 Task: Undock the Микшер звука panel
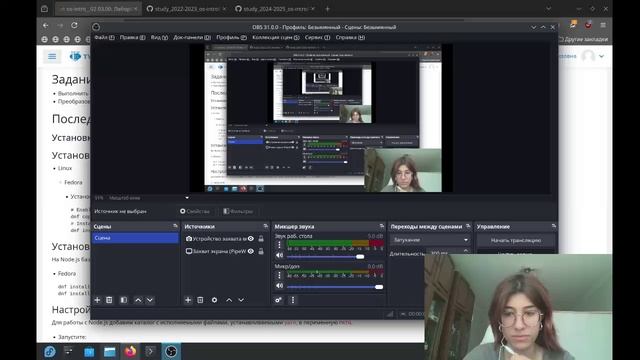[x=382, y=226]
